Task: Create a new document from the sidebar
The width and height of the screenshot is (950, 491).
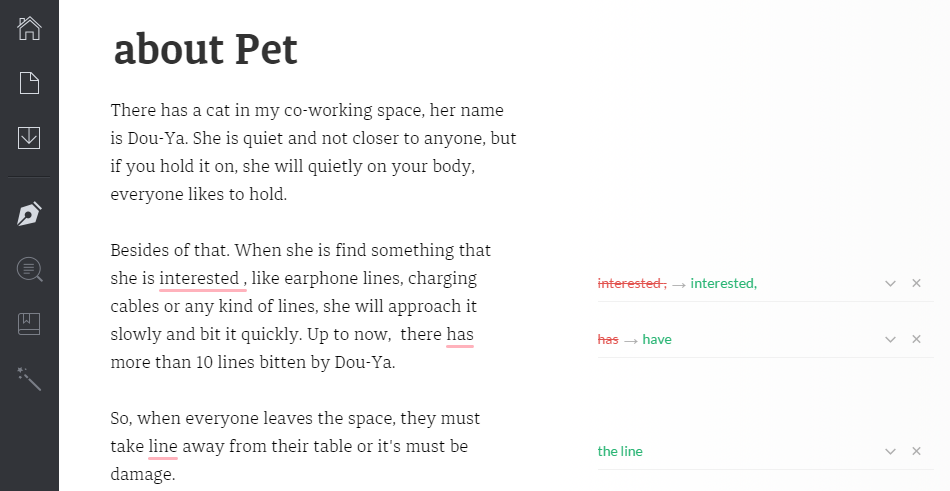Action: click(x=29, y=83)
